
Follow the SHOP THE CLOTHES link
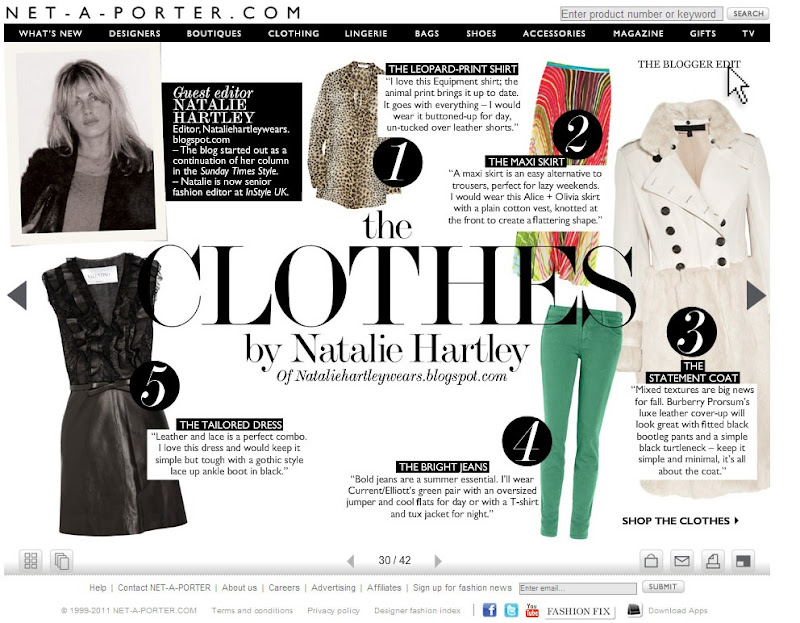coord(680,520)
